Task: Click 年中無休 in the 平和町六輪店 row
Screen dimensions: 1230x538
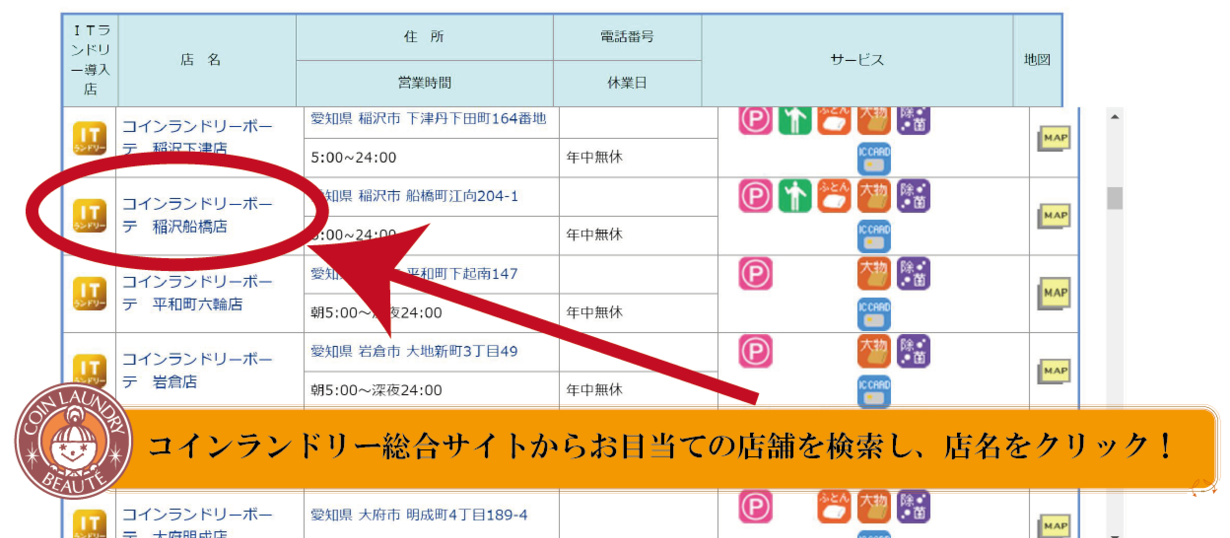Action: pyautogui.click(x=594, y=312)
